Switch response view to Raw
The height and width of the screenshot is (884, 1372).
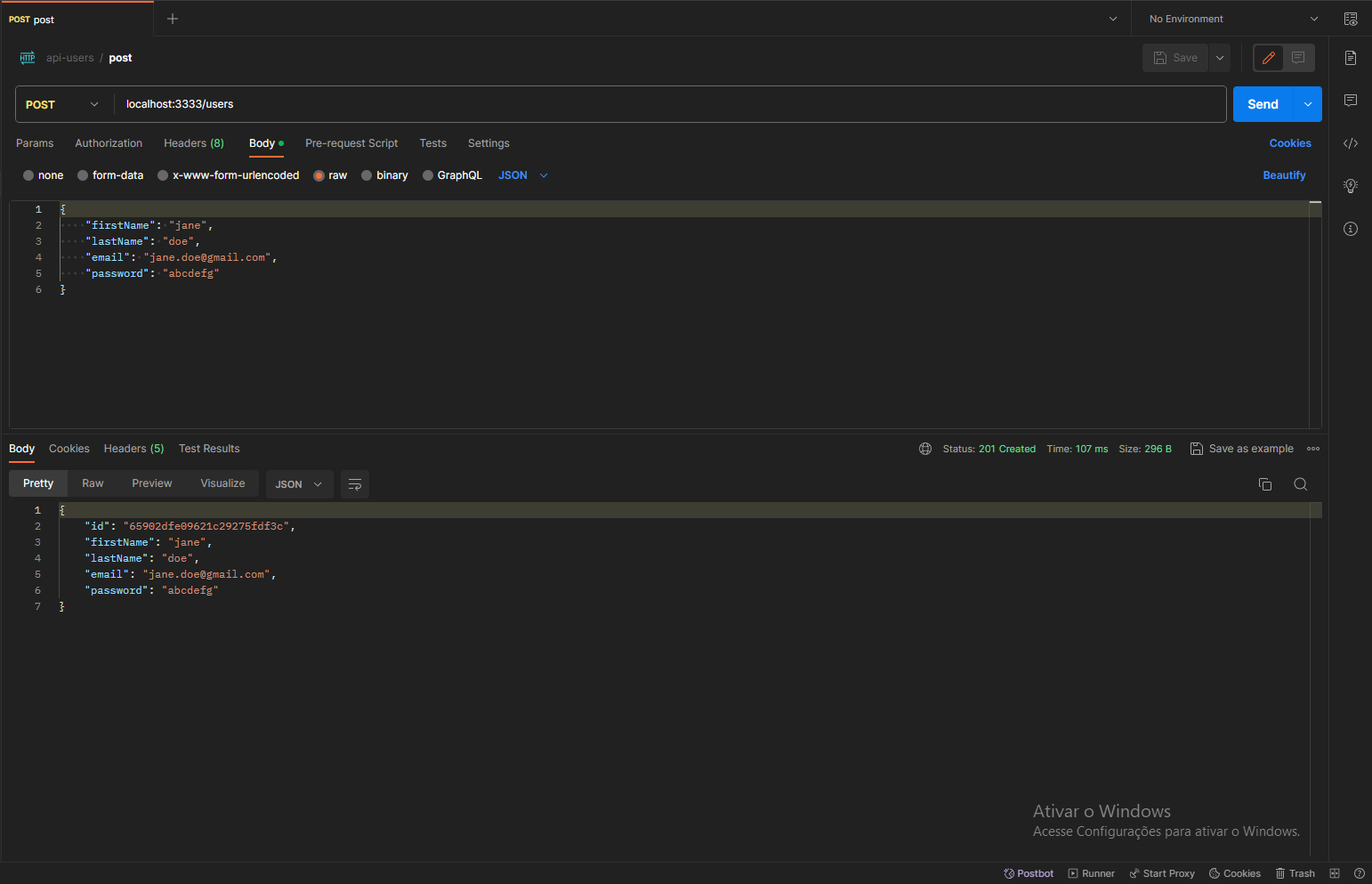tap(93, 483)
